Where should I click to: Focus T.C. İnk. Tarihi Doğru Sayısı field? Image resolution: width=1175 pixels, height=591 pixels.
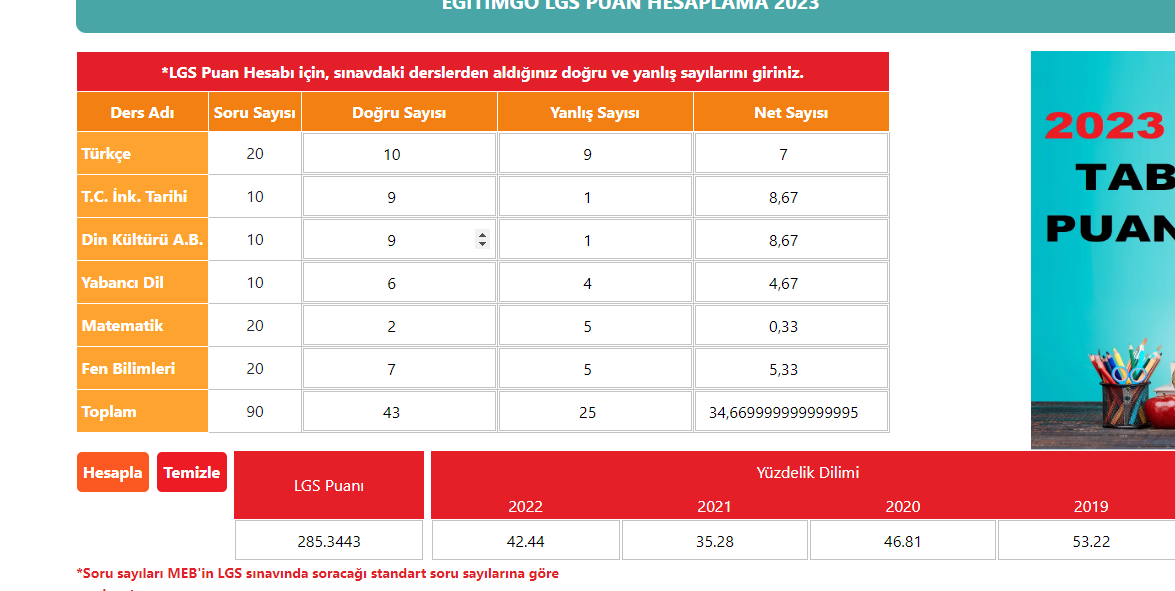[399, 197]
